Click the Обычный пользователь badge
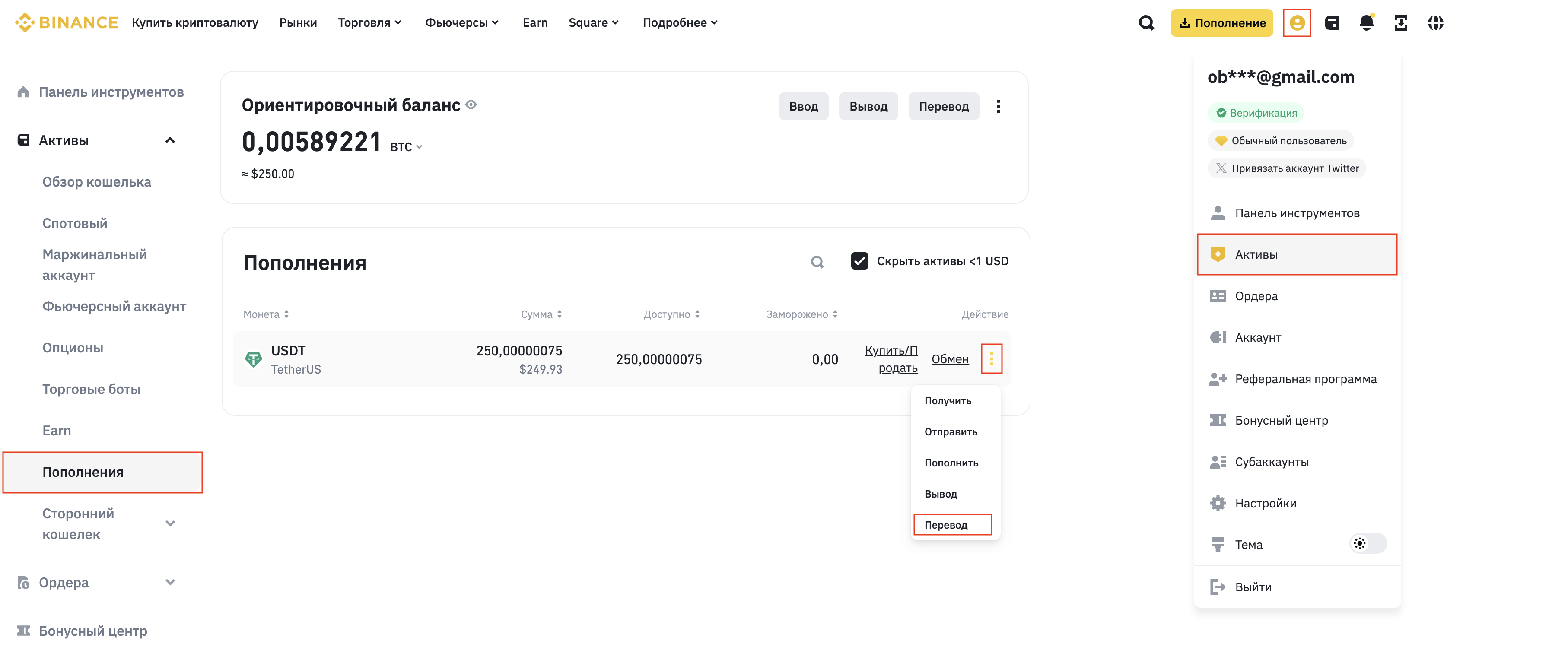Viewport: 1568px width, 647px height. (1280, 141)
